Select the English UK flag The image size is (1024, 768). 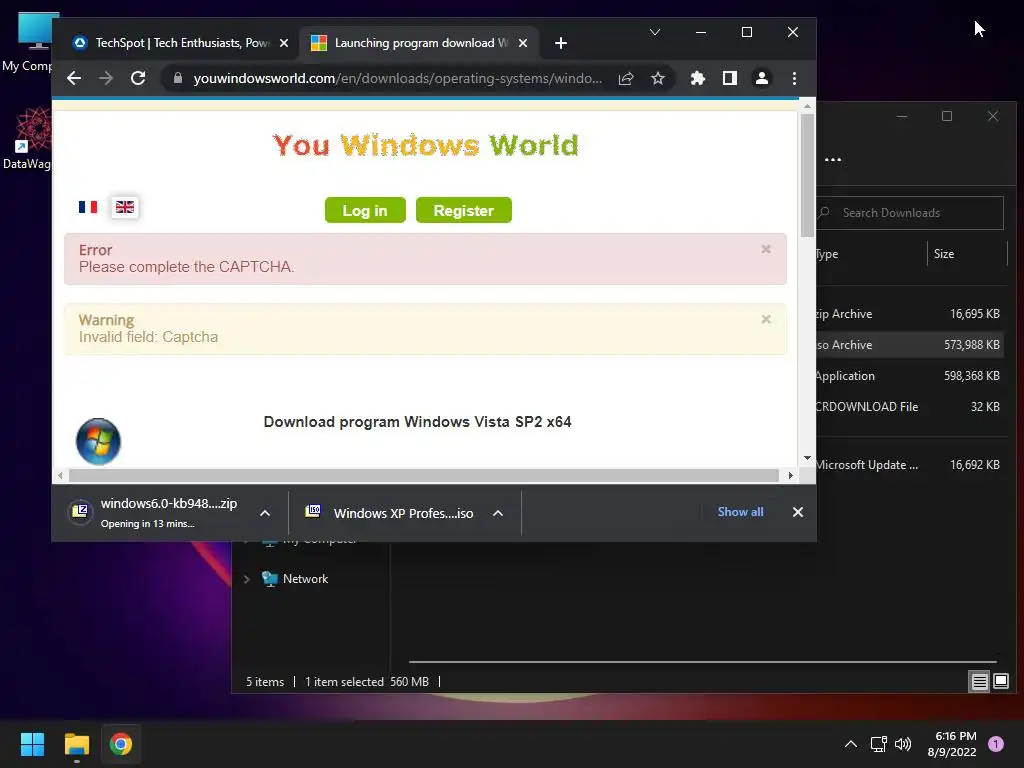click(125, 207)
